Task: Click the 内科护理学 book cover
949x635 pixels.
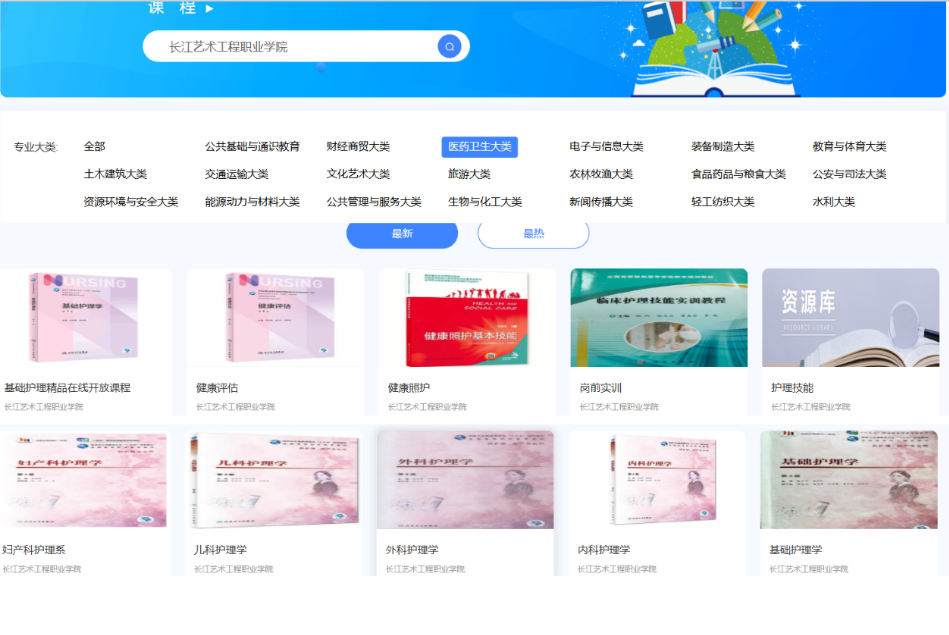Action: pos(657,480)
